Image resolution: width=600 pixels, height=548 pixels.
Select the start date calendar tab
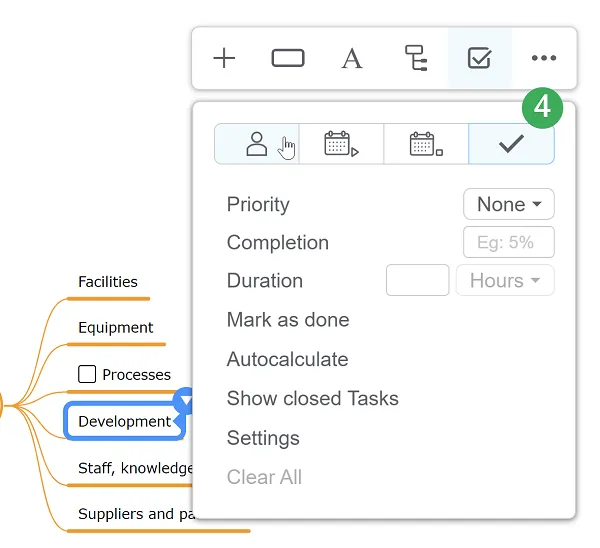tap(341, 144)
